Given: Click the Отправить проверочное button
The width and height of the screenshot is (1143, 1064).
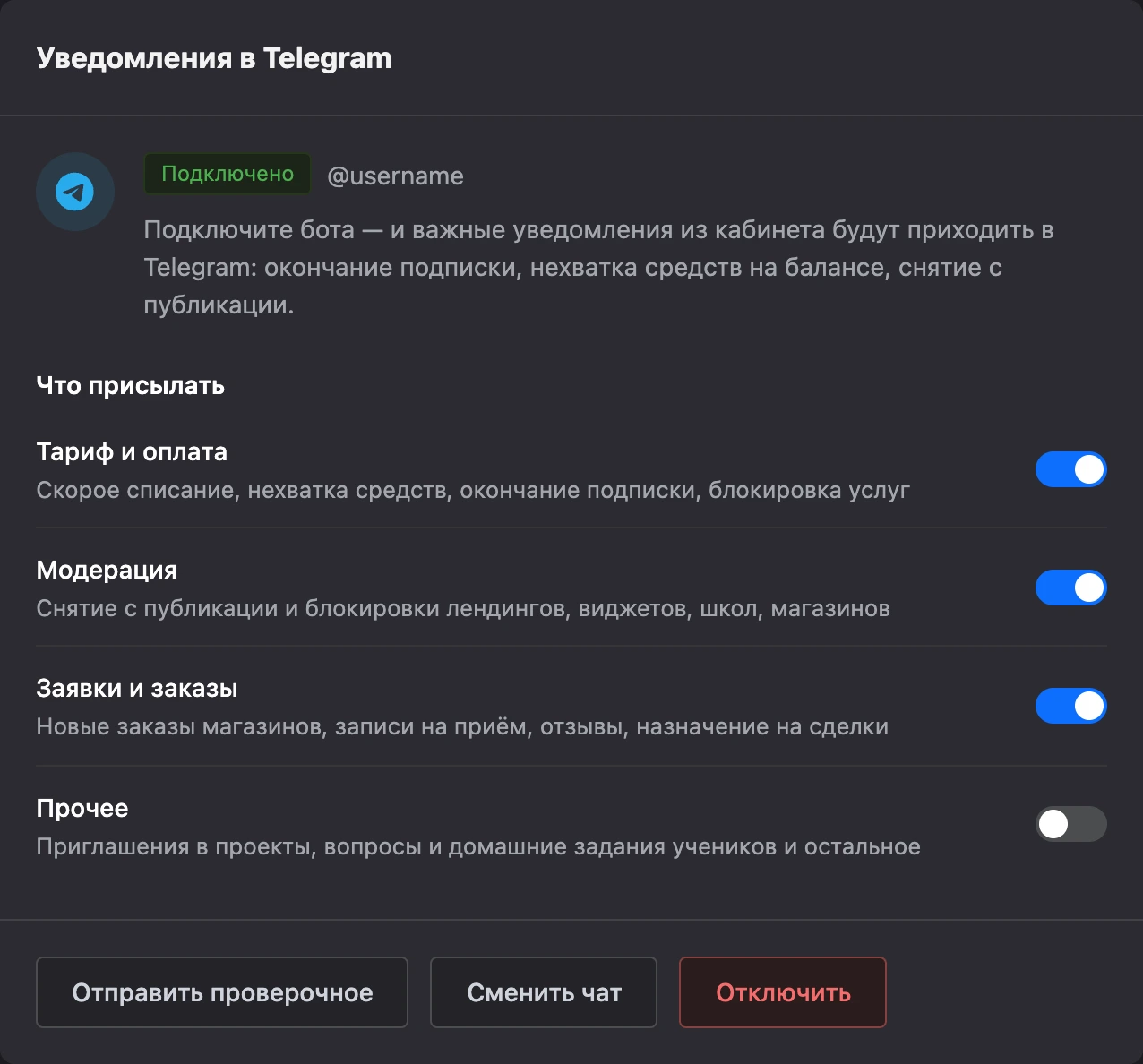Looking at the screenshot, I should coord(222,992).
